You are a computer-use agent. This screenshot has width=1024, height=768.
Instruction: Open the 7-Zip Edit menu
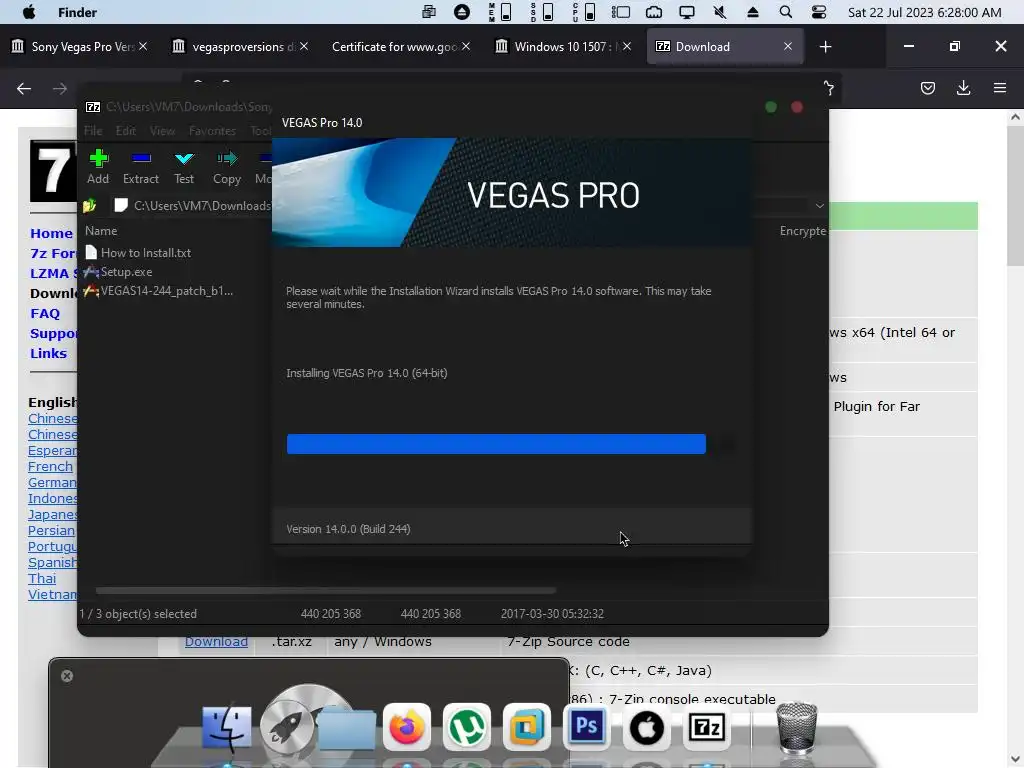(125, 131)
